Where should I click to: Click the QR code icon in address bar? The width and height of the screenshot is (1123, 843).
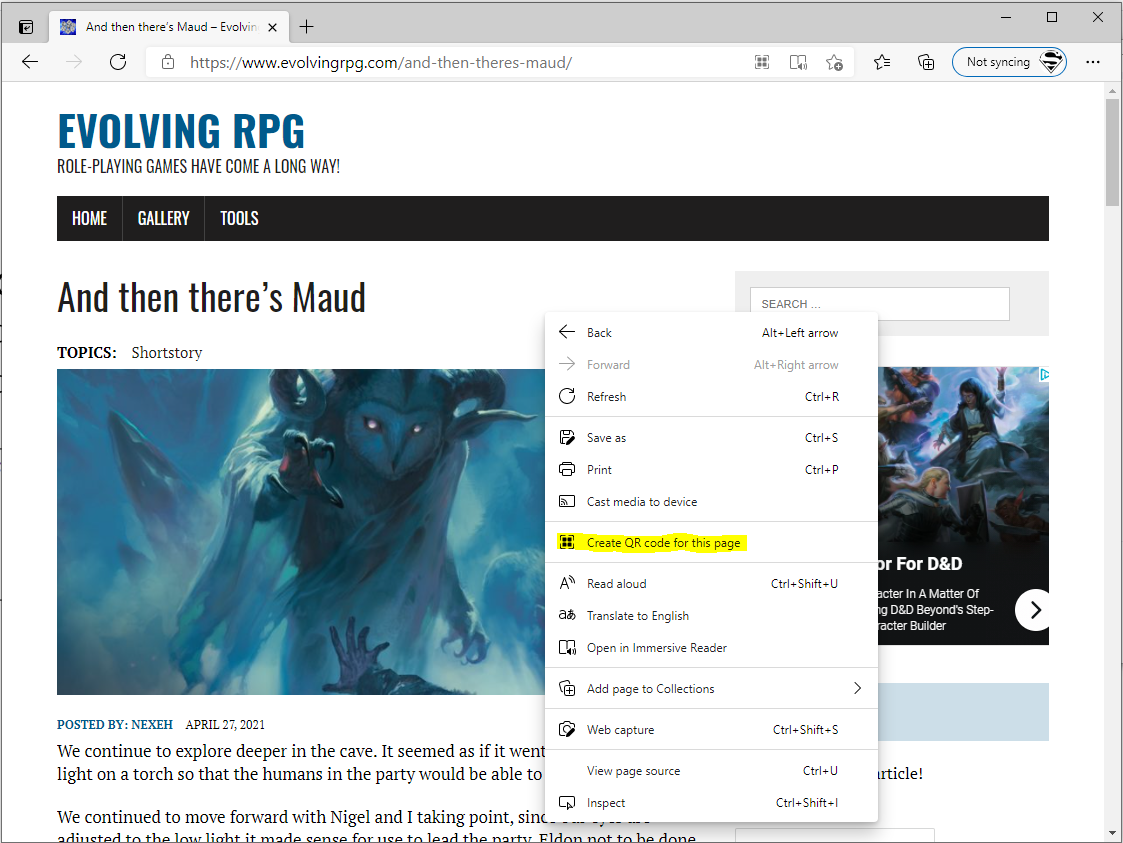click(762, 62)
